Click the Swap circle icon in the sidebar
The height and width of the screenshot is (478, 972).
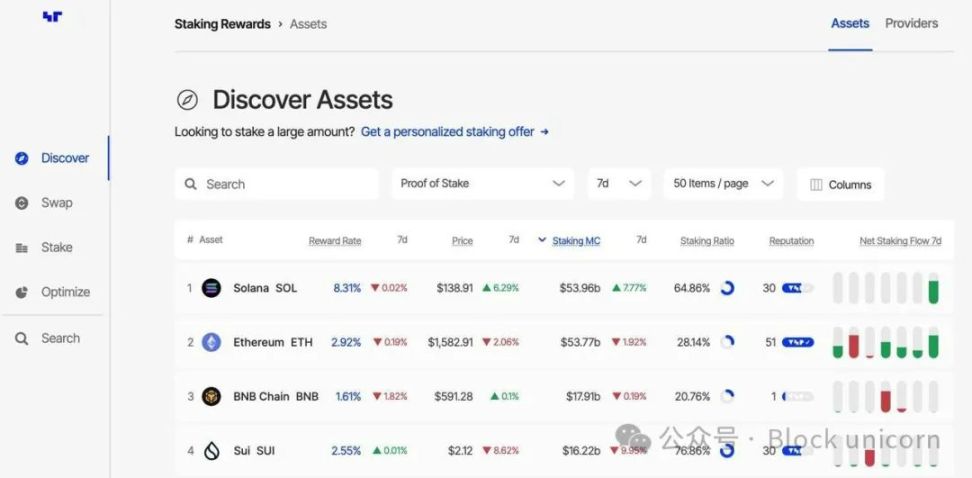[x=22, y=203]
